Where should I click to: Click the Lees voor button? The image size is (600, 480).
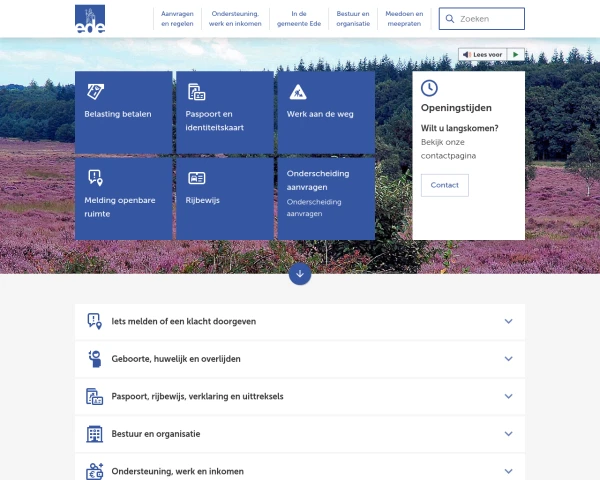[483, 55]
